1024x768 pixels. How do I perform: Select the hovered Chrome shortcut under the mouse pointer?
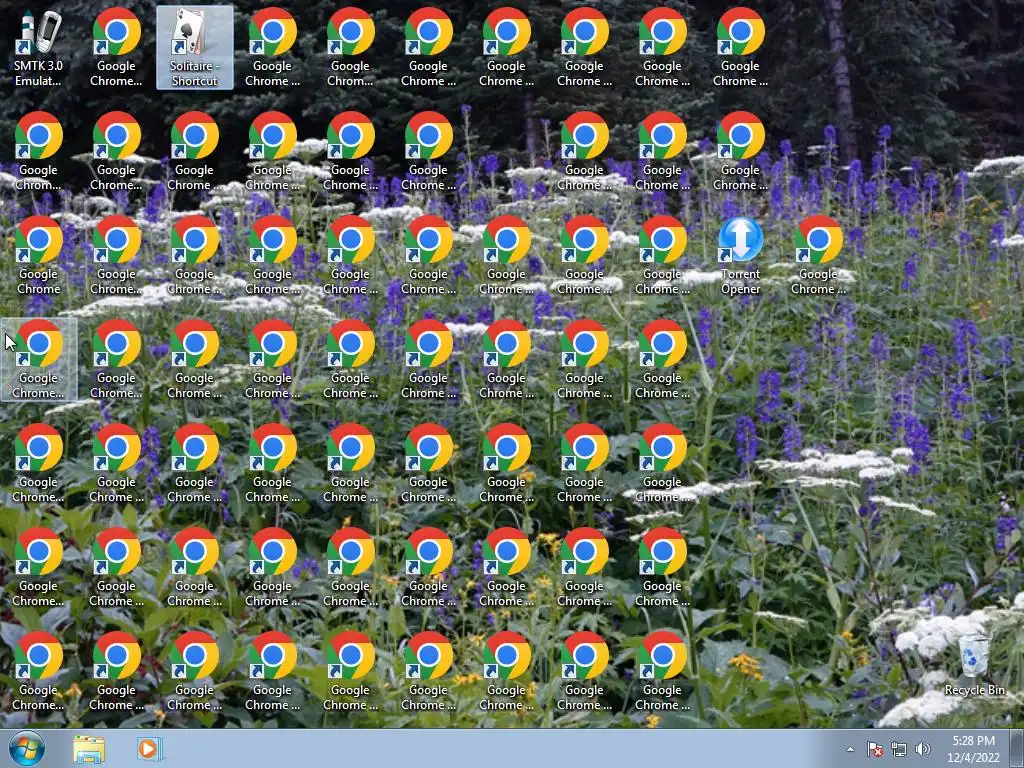38,360
